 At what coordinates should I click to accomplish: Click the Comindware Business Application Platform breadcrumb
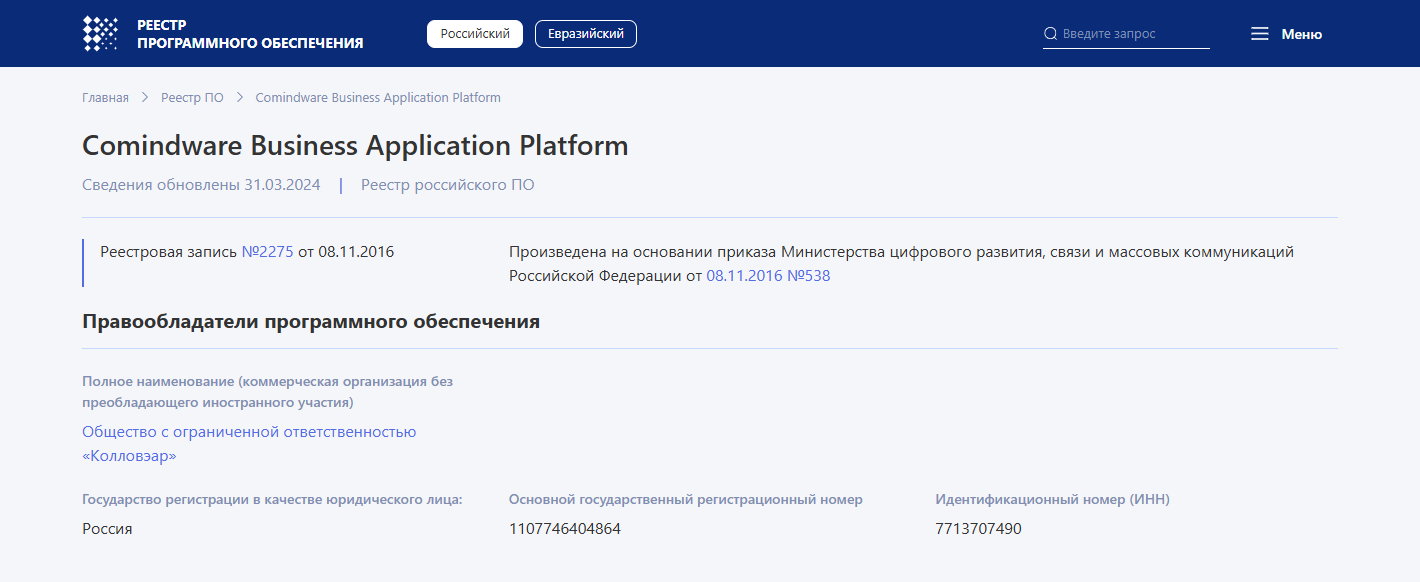[377, 97]
